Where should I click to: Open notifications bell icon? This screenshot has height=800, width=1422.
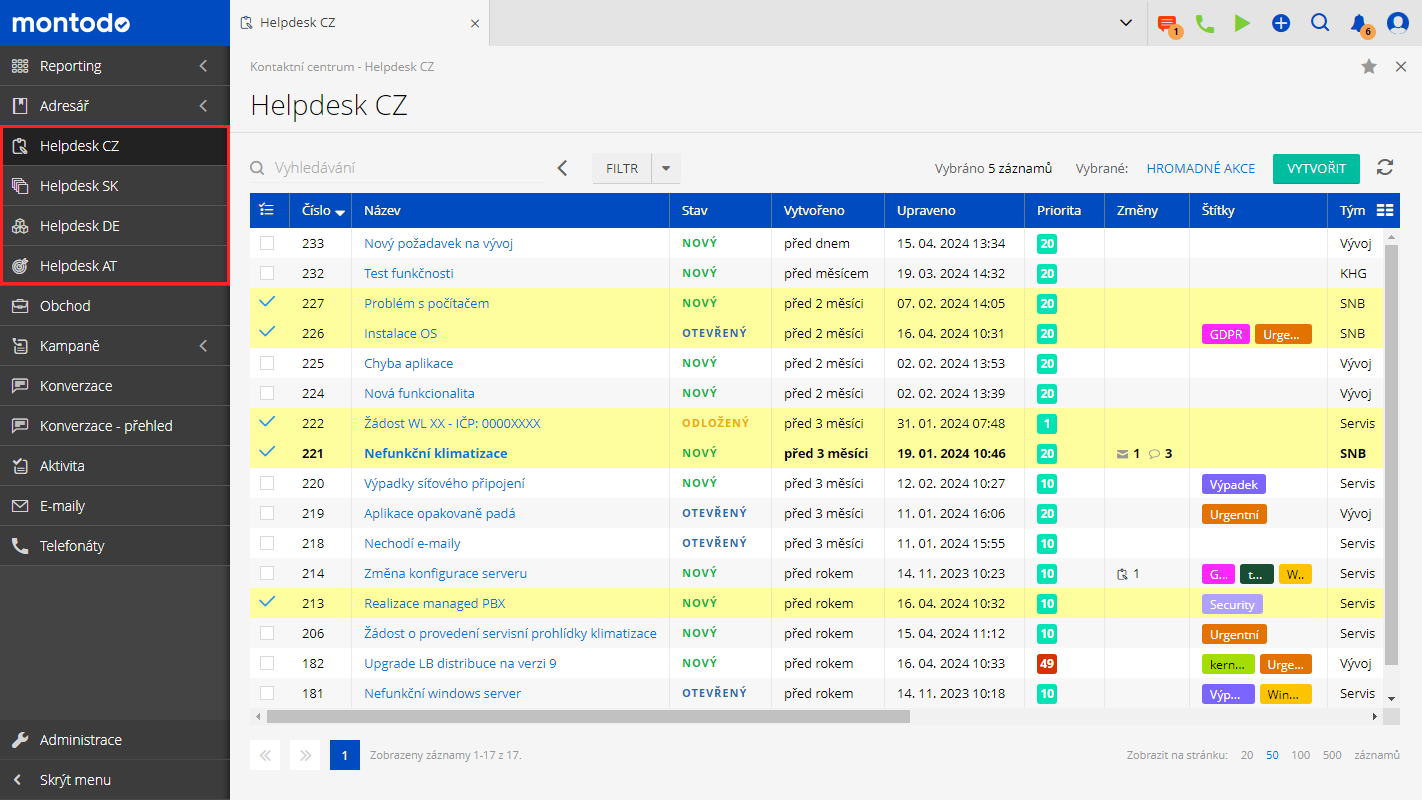(1358, 23)
